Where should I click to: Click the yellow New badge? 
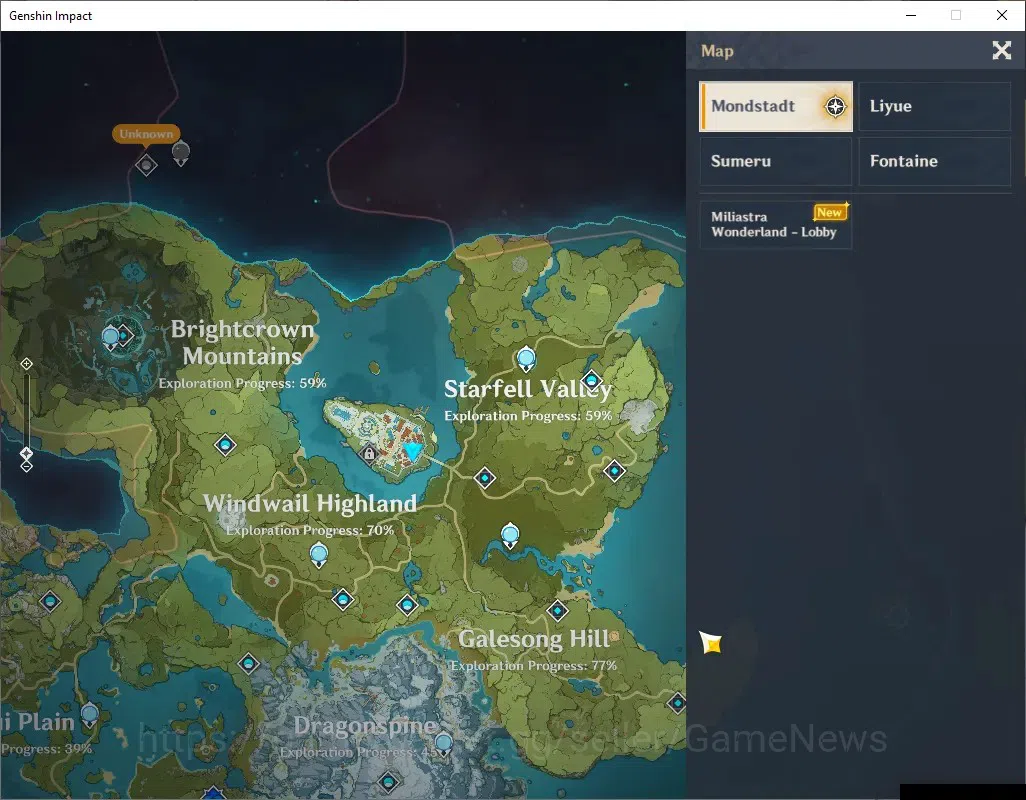tap(830, 212)
